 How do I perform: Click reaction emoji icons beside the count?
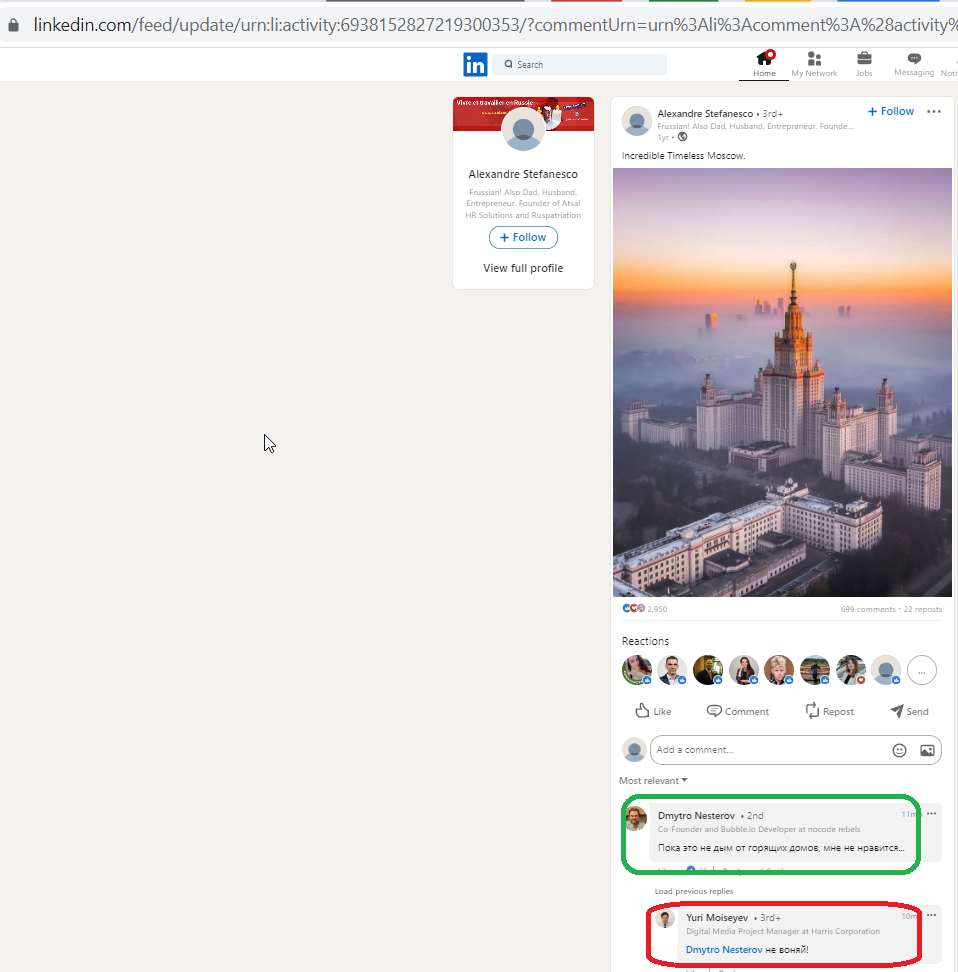click(x=634, y=609)
